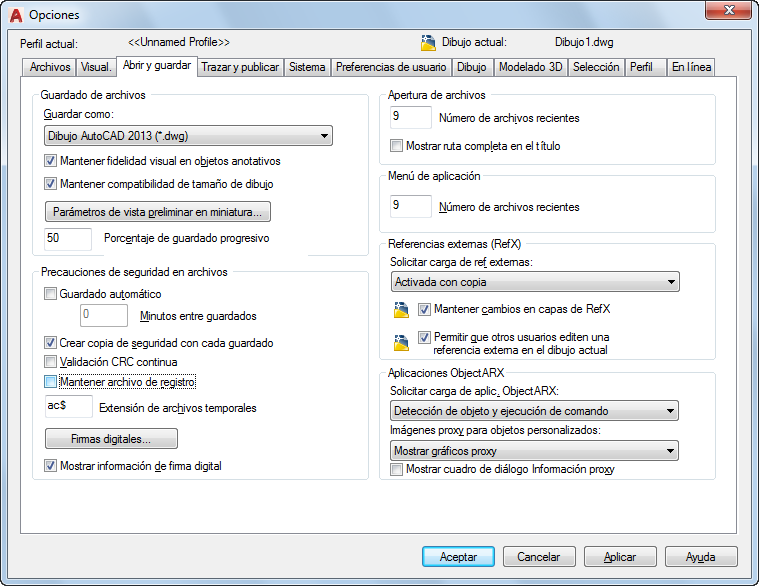
Task: Open the Selección tab
Action: pos(596,67)
